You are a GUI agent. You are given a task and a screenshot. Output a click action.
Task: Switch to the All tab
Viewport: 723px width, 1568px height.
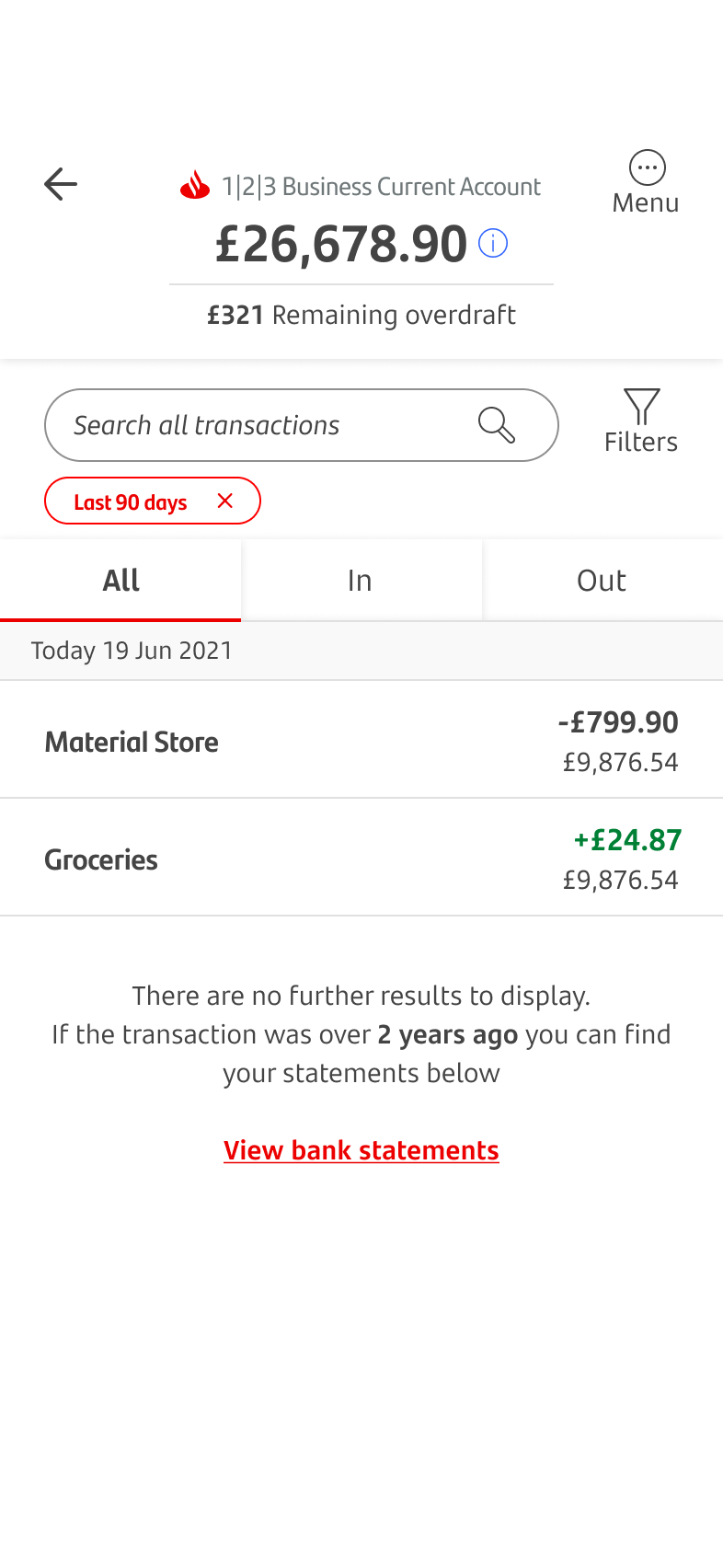120,581
